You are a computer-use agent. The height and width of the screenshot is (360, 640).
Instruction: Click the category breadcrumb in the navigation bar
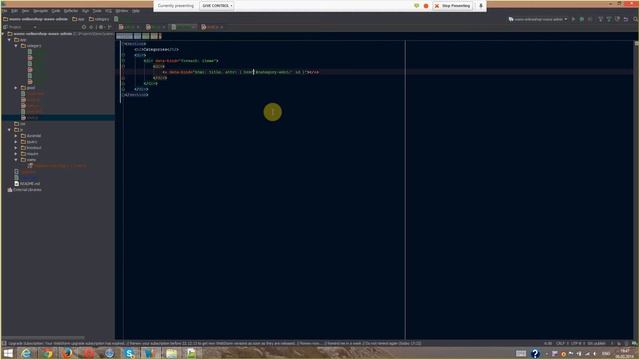pos(99,19)
